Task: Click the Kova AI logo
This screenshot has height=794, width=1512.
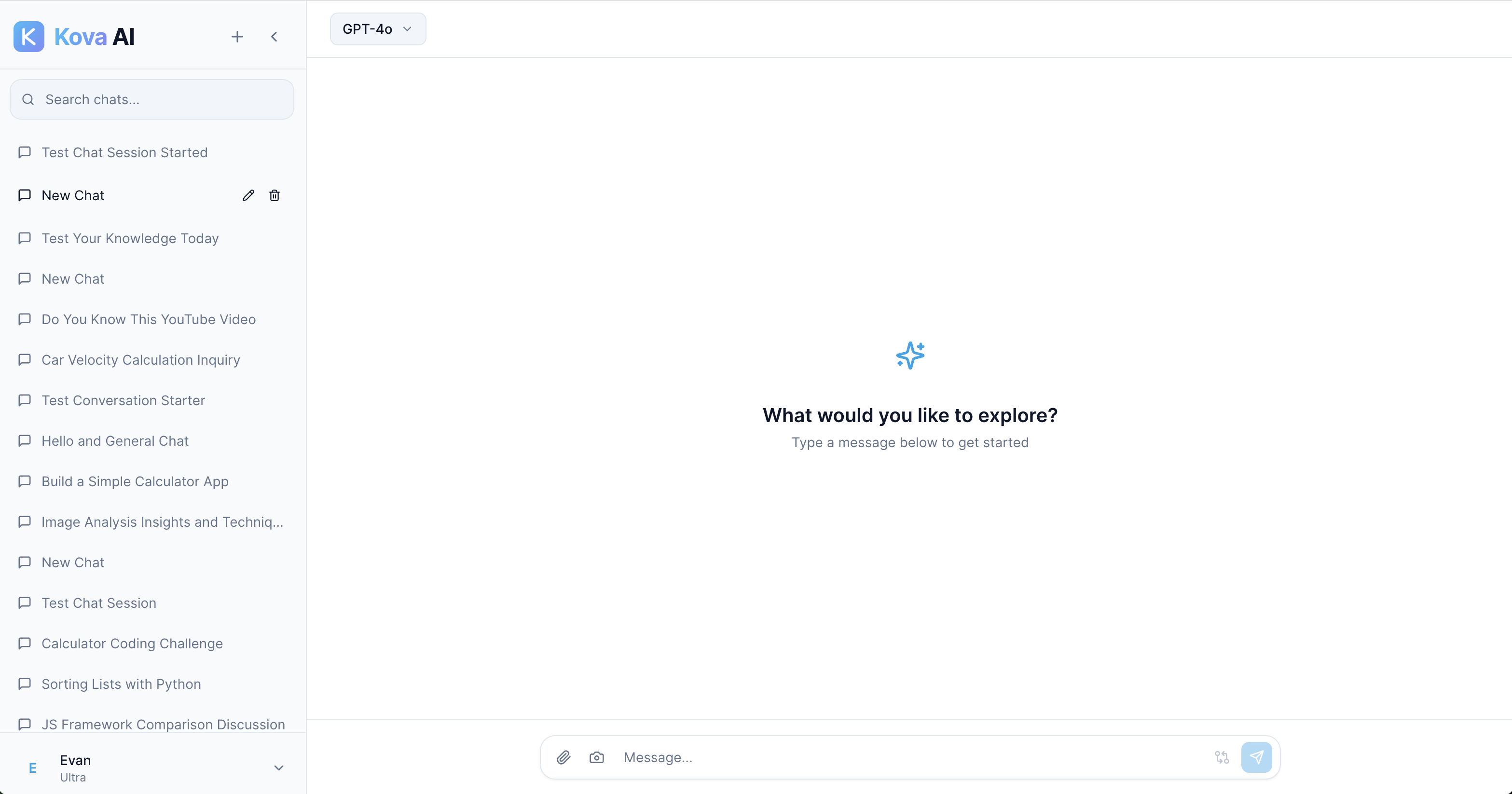Action: [x=29, y=37]
